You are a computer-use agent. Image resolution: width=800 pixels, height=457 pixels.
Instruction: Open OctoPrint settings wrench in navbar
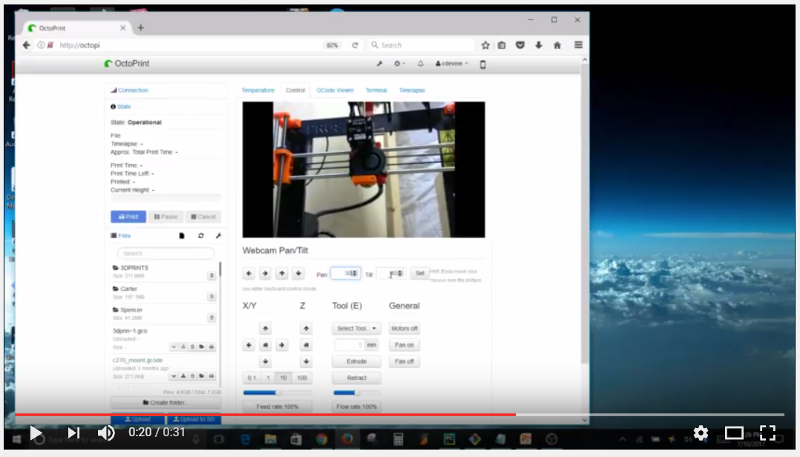click(x=380, y=64)
